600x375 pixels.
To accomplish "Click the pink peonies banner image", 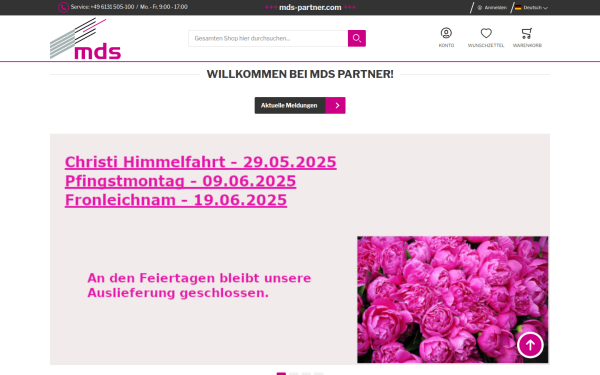I will (x=453, y=300).
